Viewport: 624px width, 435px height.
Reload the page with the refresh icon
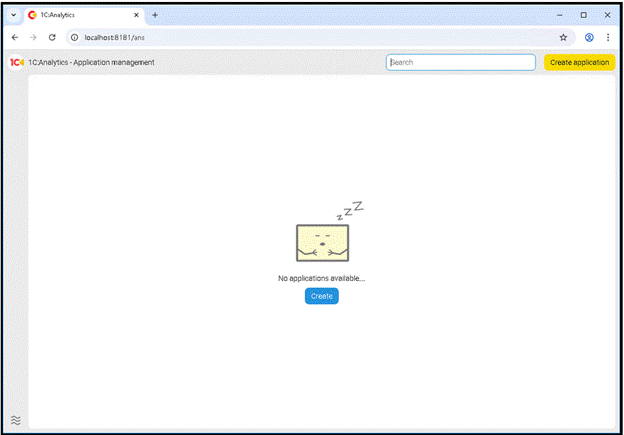pyautogui.click(x=52, y=37)
